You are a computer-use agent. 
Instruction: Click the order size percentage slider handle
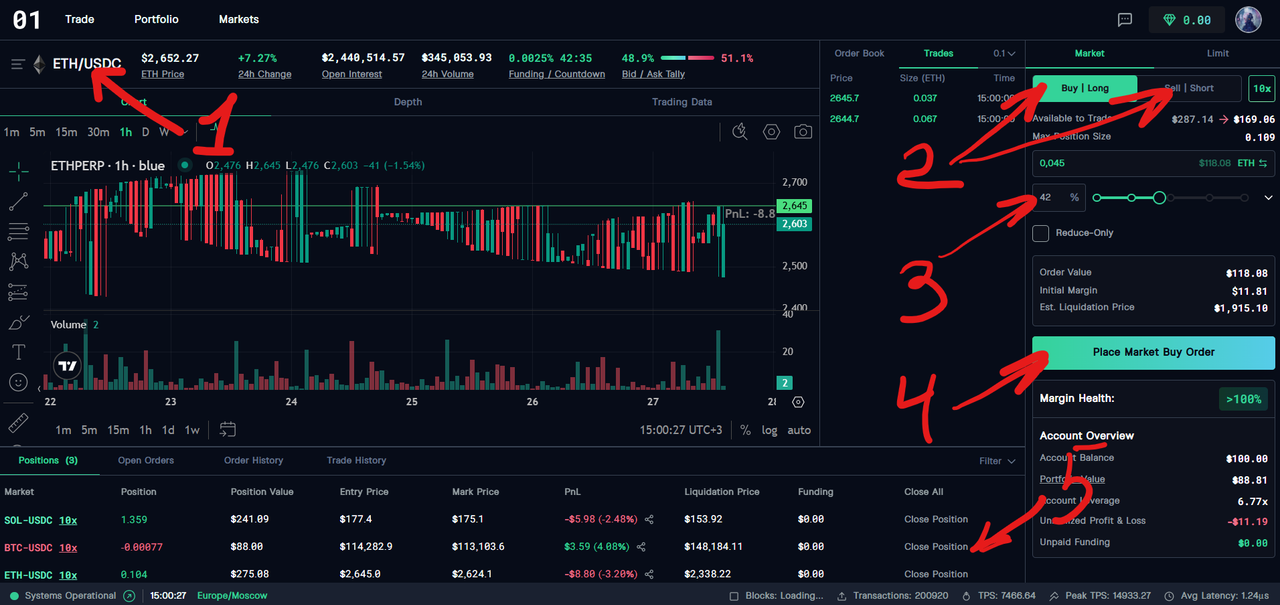(x=1159, y=198)
